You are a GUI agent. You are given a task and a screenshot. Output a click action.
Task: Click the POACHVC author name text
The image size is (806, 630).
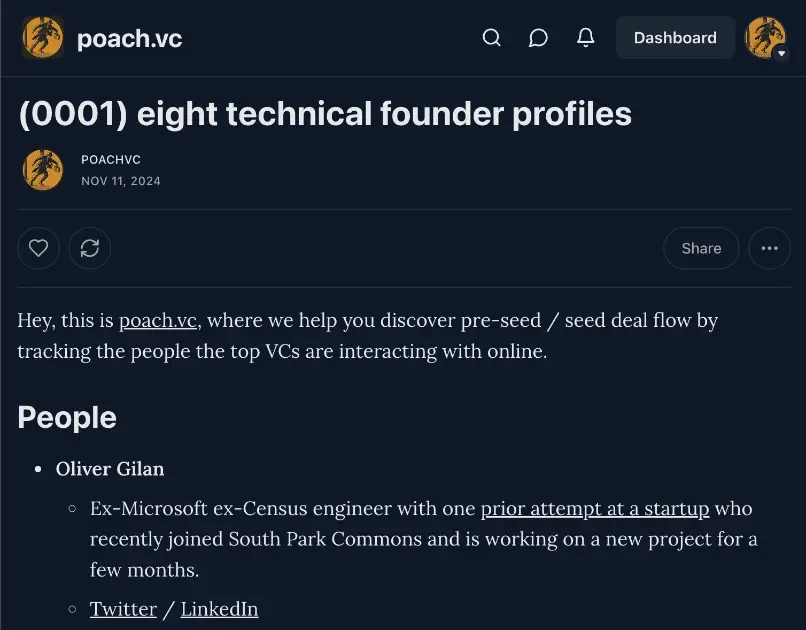click(x=110, y=159)
